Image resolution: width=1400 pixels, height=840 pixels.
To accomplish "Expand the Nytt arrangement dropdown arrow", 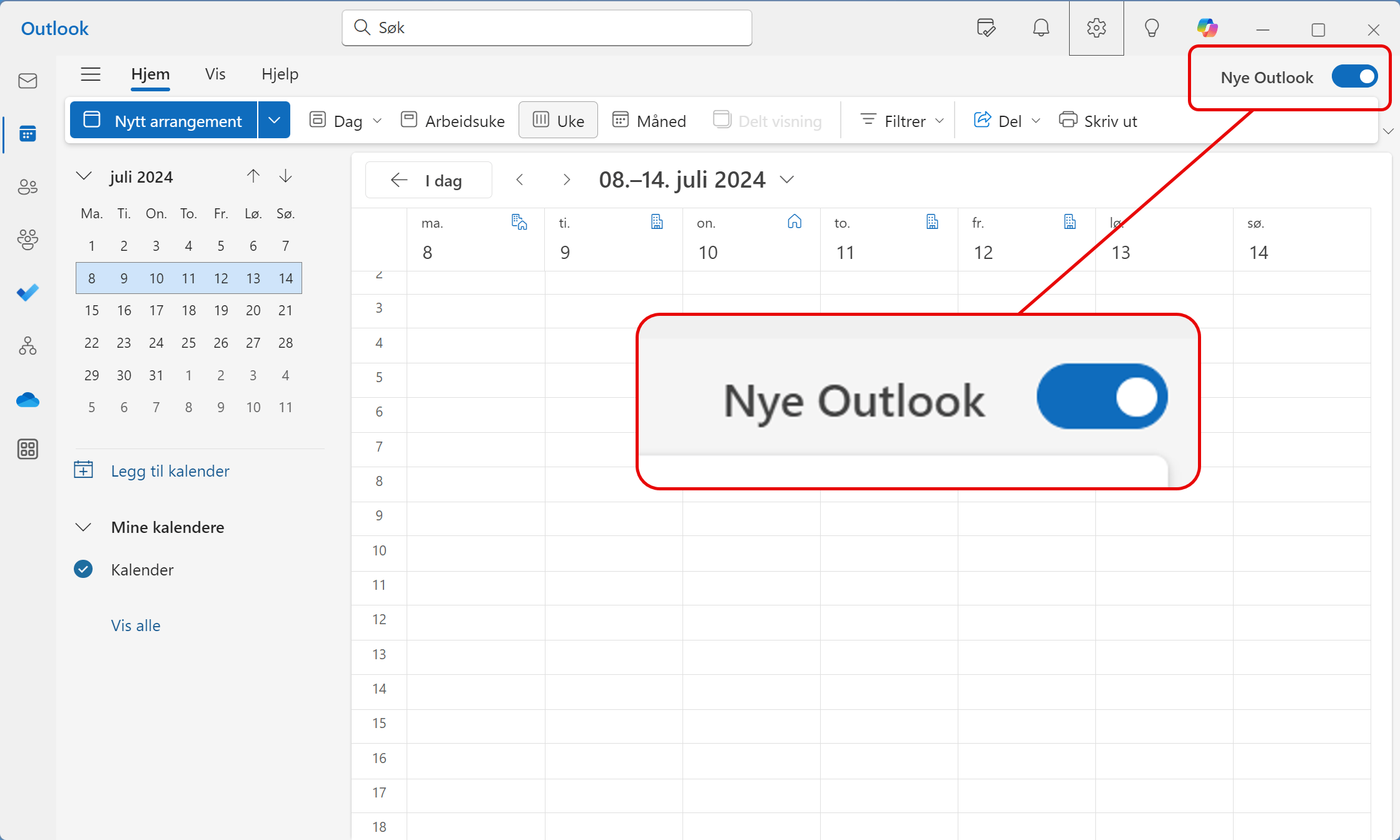I will coord(273,120).
